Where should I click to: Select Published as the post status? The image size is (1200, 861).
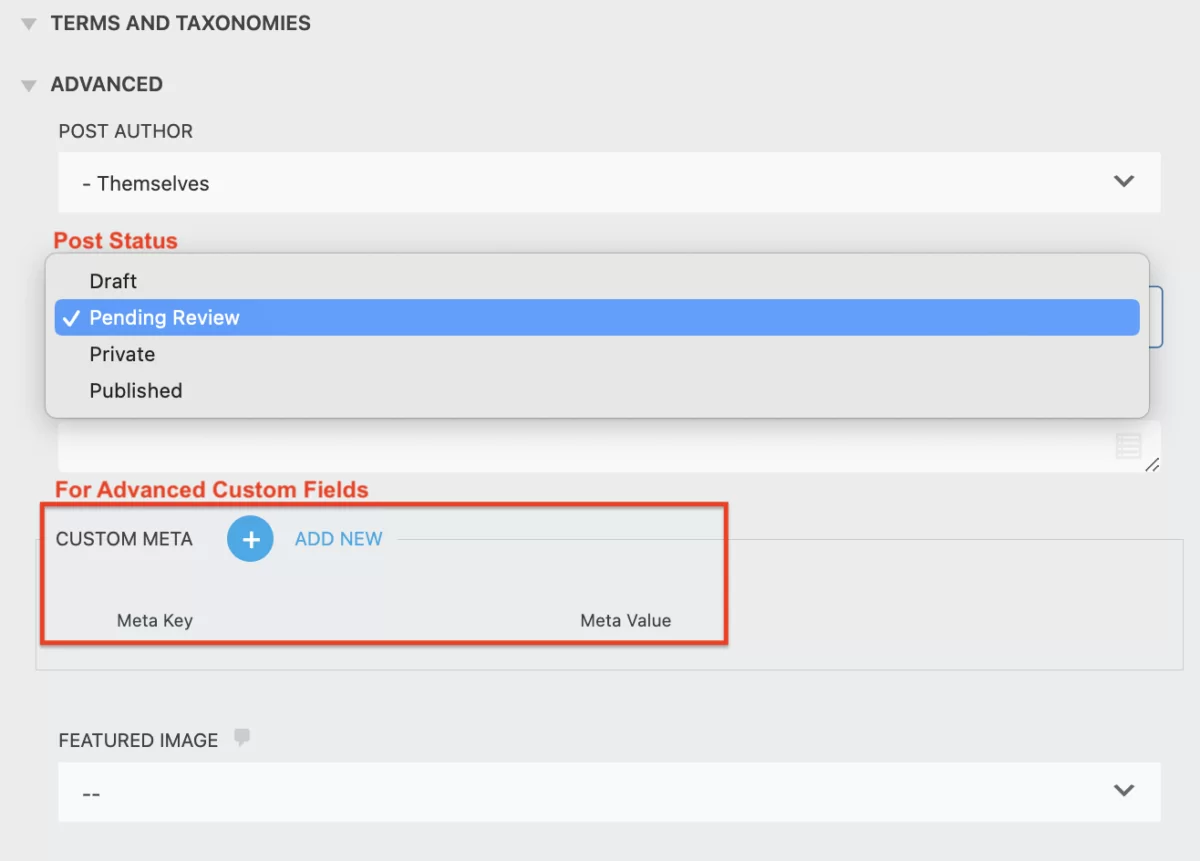coord(136,390)
